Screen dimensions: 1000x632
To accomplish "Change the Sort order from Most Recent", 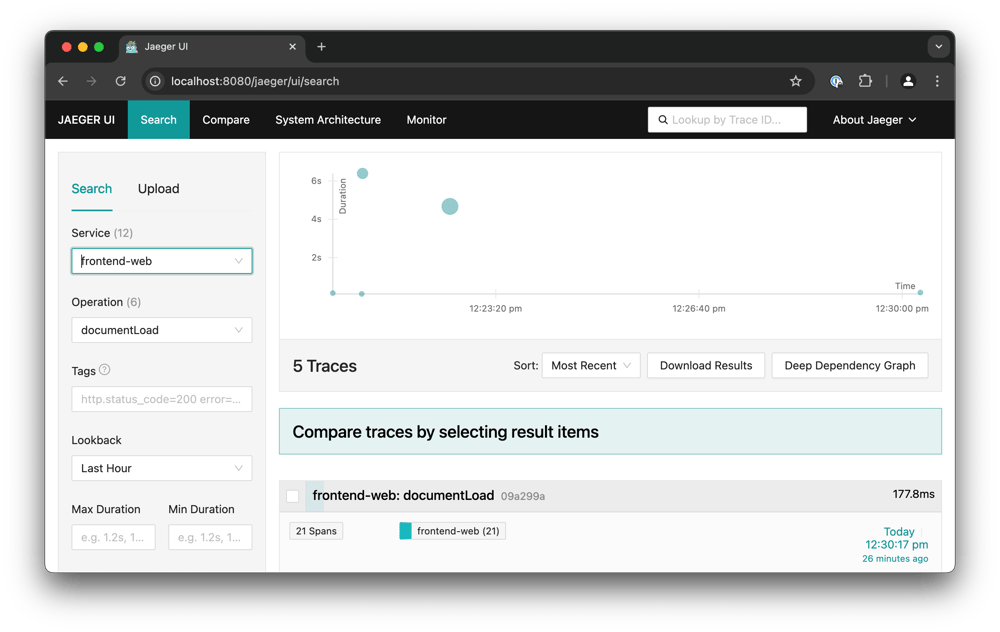I will click(x=591, y=365).
